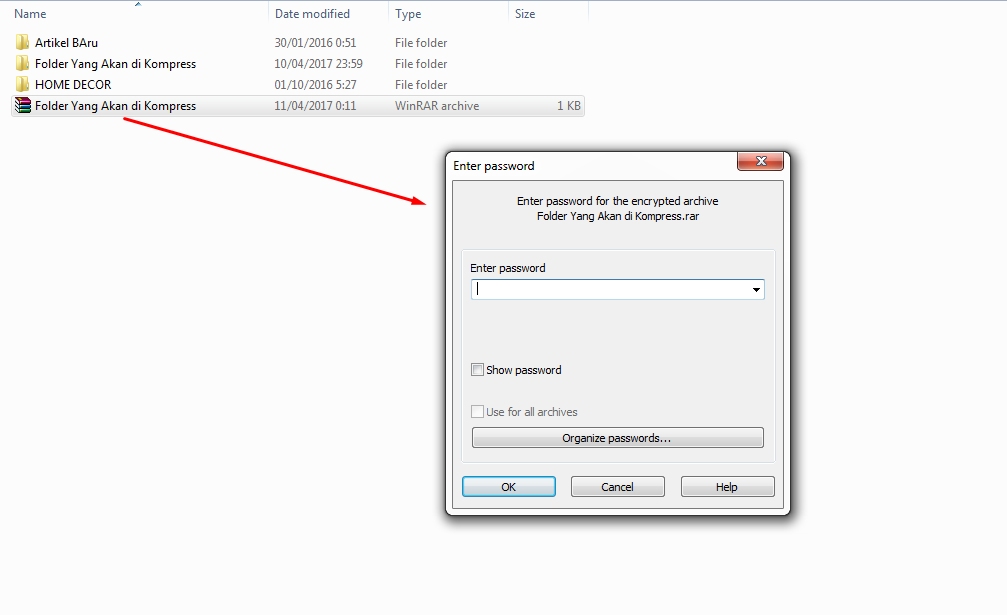This screenshot has width=1007, height=615.
Task: Sort the list by Type column
Action: tap(408, 13)
